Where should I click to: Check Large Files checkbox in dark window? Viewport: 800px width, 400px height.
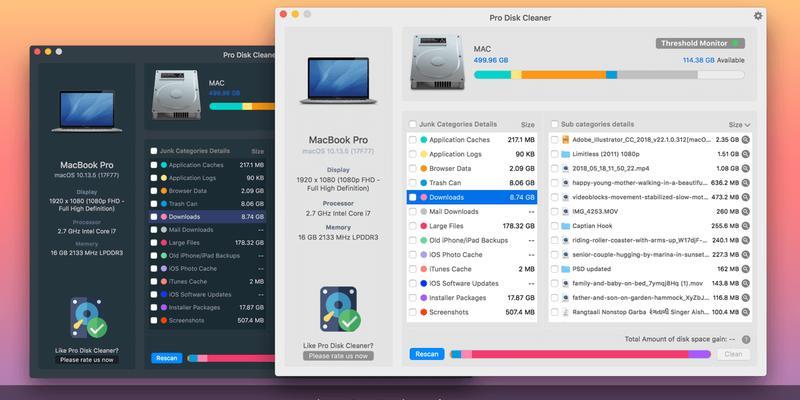pos(154,243)
